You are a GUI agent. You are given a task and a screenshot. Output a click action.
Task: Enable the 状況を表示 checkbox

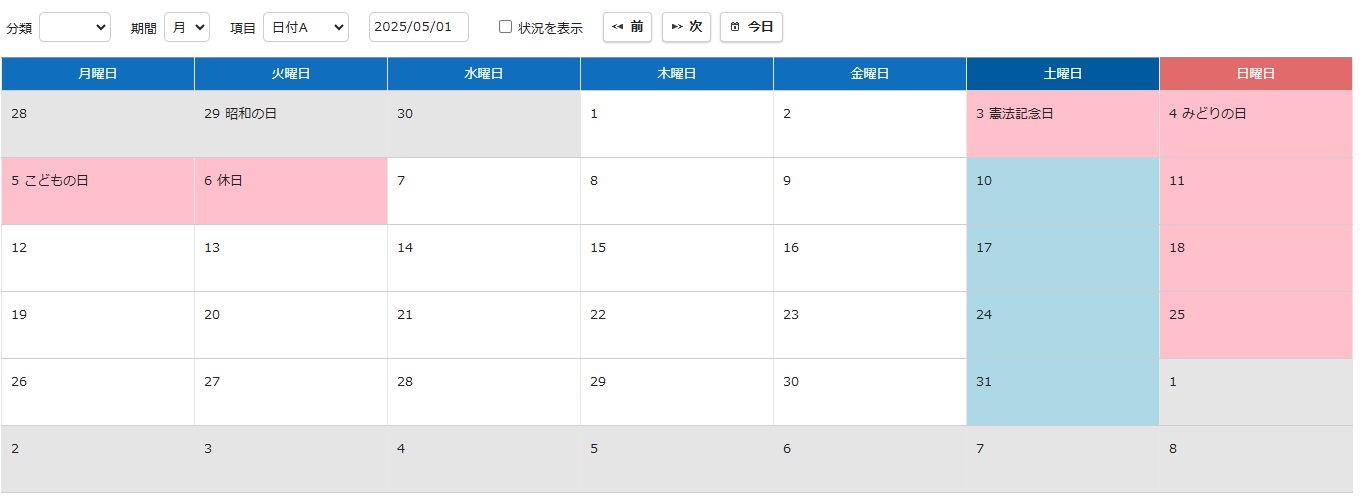pos(505,27)
